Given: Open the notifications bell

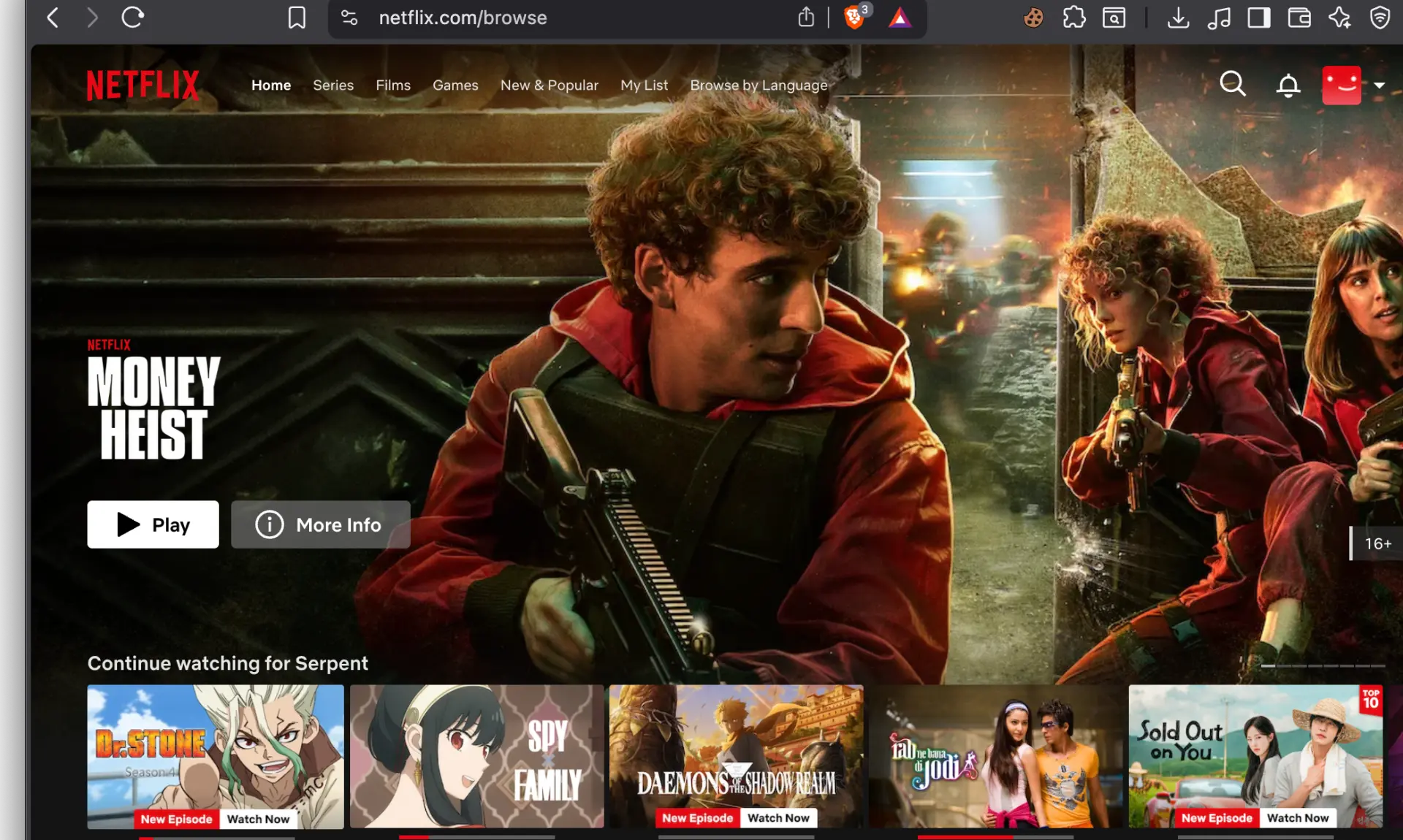Looking at the screenshot, I should click(1288, 85).
